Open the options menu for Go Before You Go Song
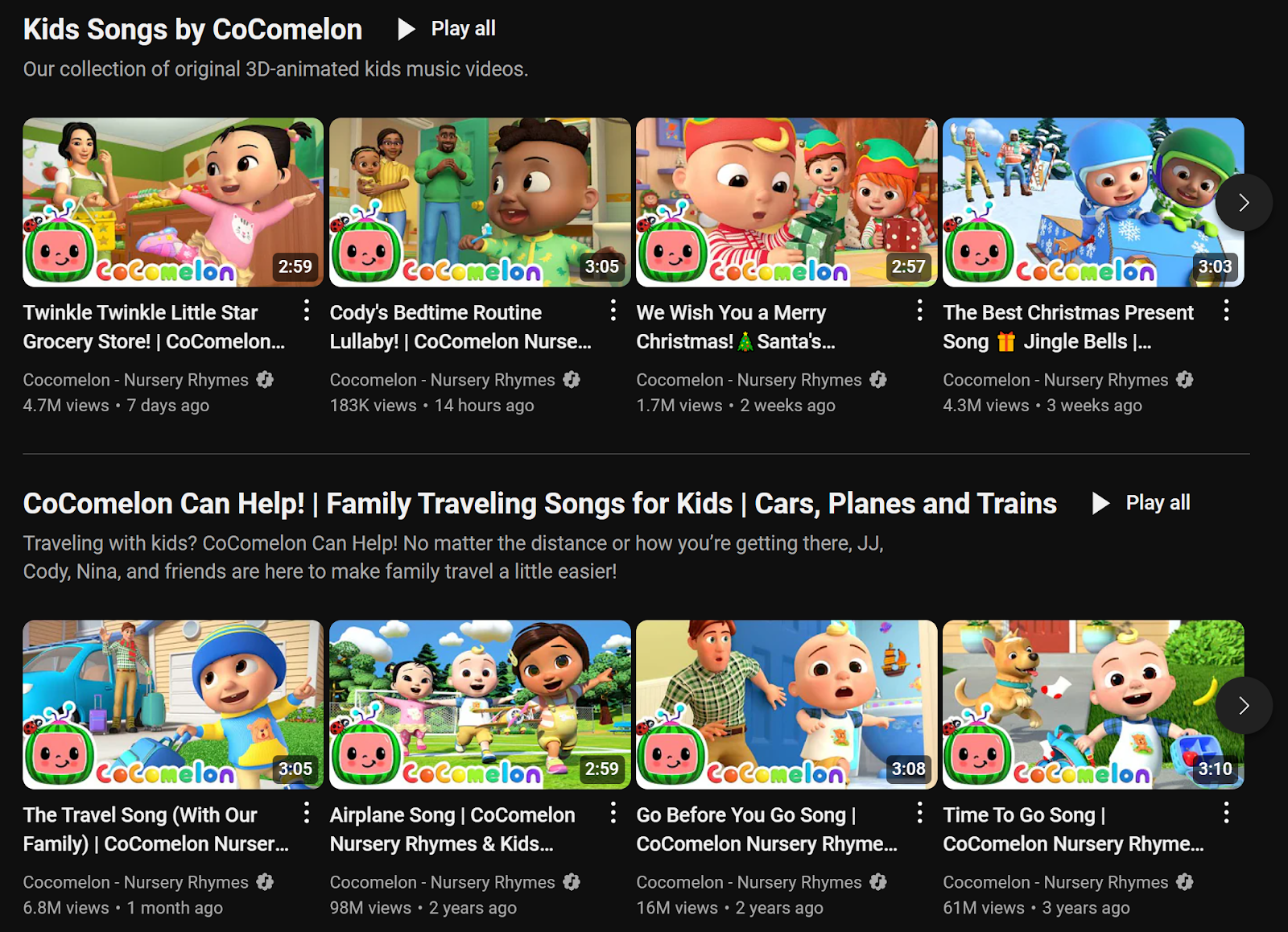The height and width of the screenshot is (932, 1288). coord(920,814)
